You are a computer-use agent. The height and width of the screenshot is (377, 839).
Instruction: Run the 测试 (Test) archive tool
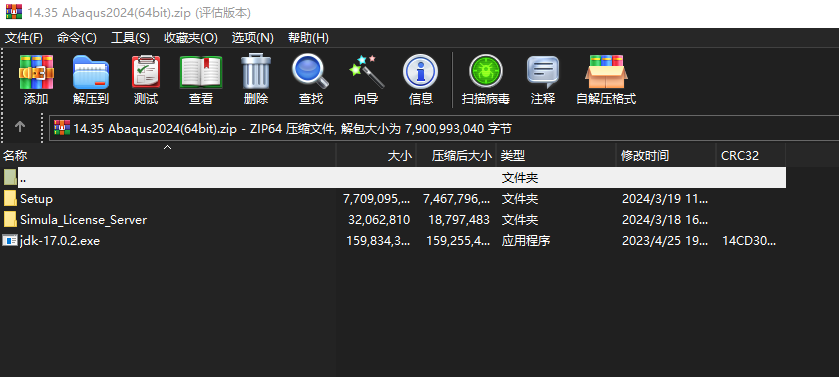[146, 72]
